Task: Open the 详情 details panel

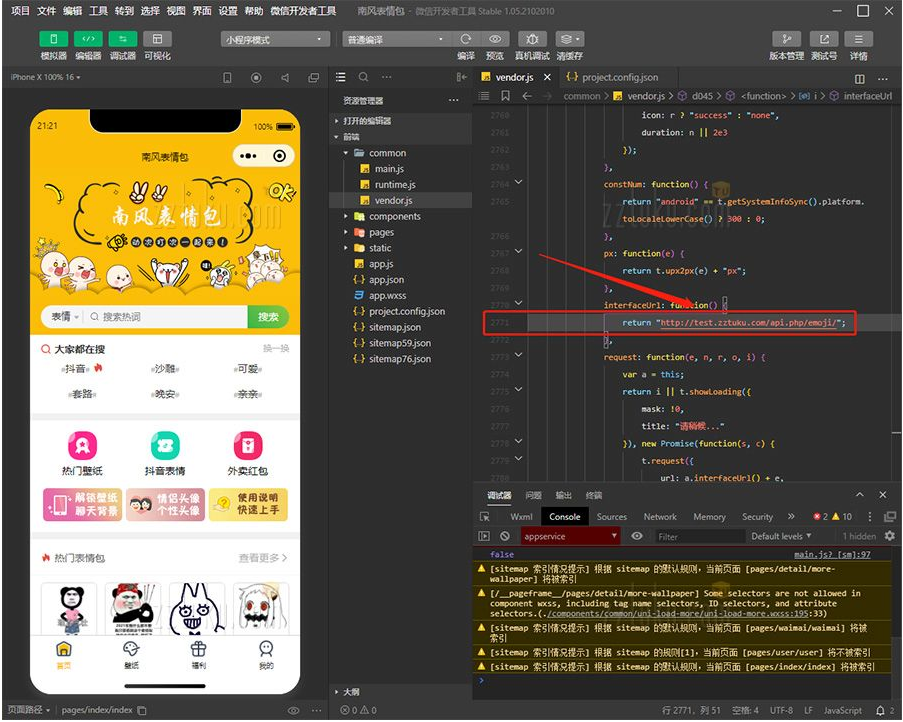Action: pos(858,39)
